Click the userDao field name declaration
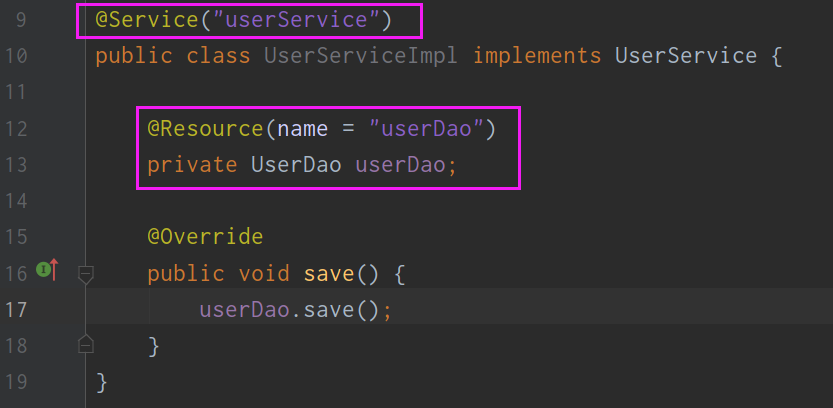The image size is (833, 408). 400,165
